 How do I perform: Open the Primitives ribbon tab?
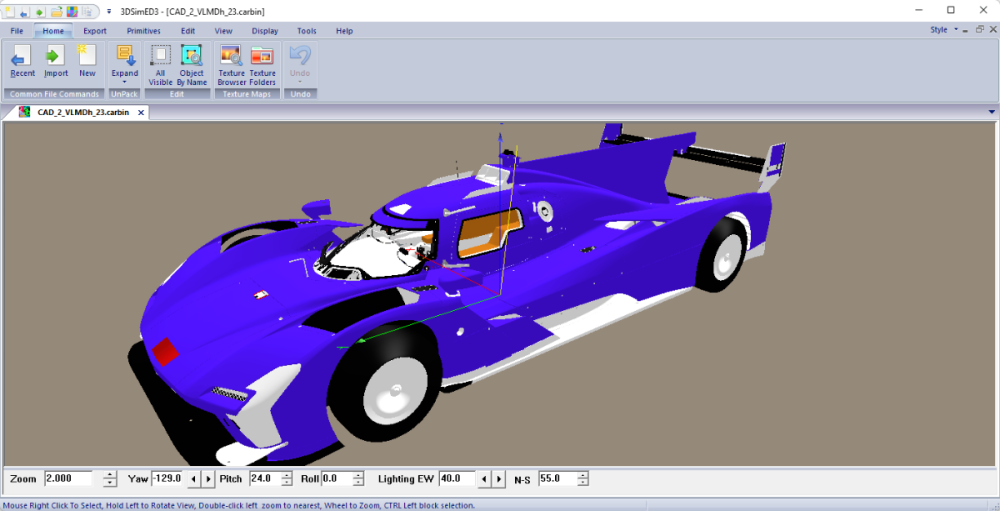click(143, 31)
